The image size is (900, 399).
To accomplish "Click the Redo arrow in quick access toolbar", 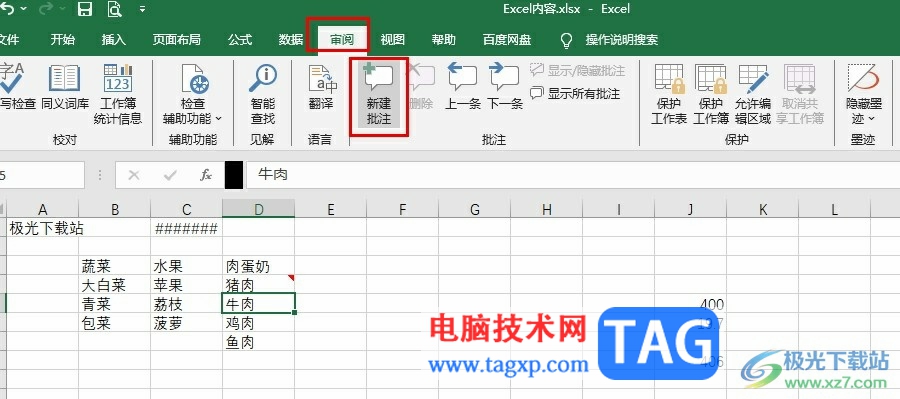I will (45, 9).
